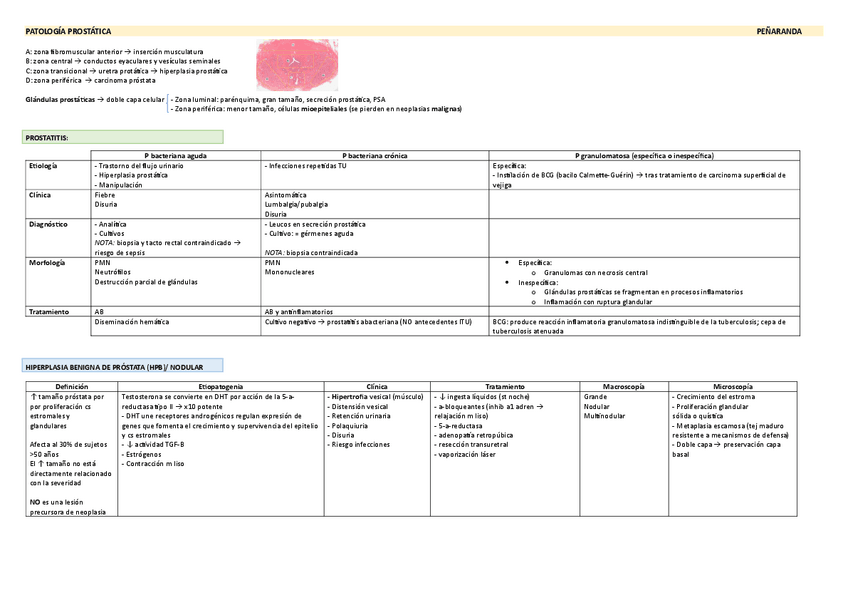Click line 'B: zona central → conductos eyaculares'
This screenshot has height=600, width=848.
[123, 61]
